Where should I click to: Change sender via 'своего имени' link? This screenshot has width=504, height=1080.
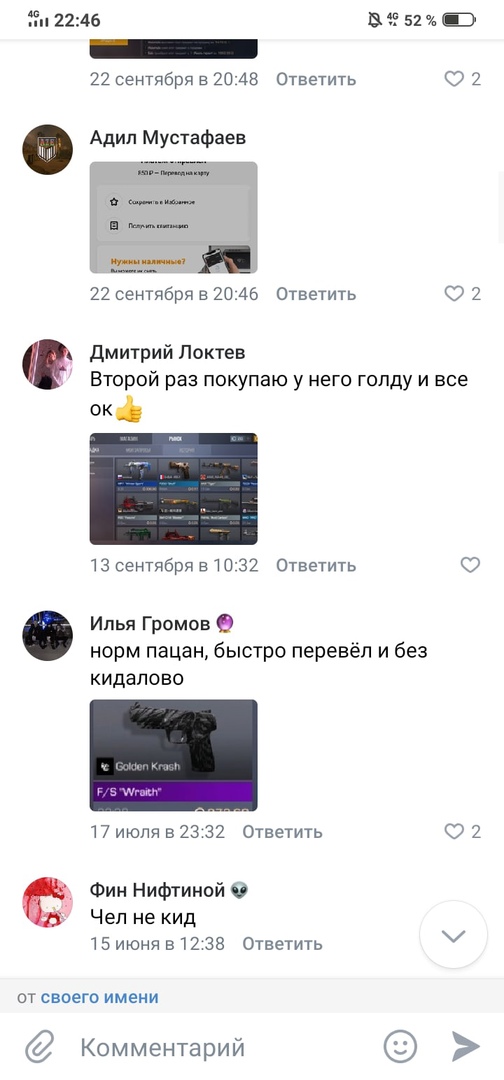click(x=99, y=997)
